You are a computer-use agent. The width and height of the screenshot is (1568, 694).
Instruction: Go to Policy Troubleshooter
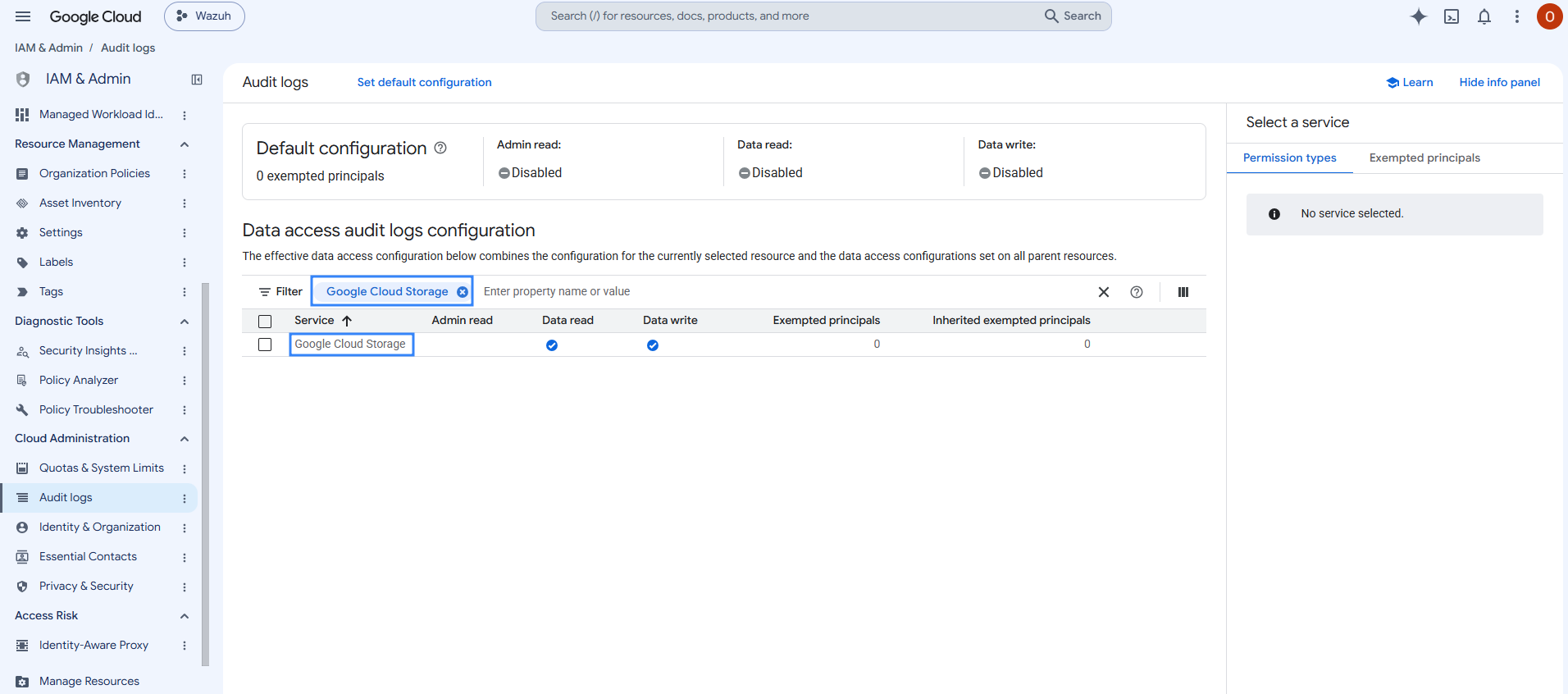tap(96, 409)
